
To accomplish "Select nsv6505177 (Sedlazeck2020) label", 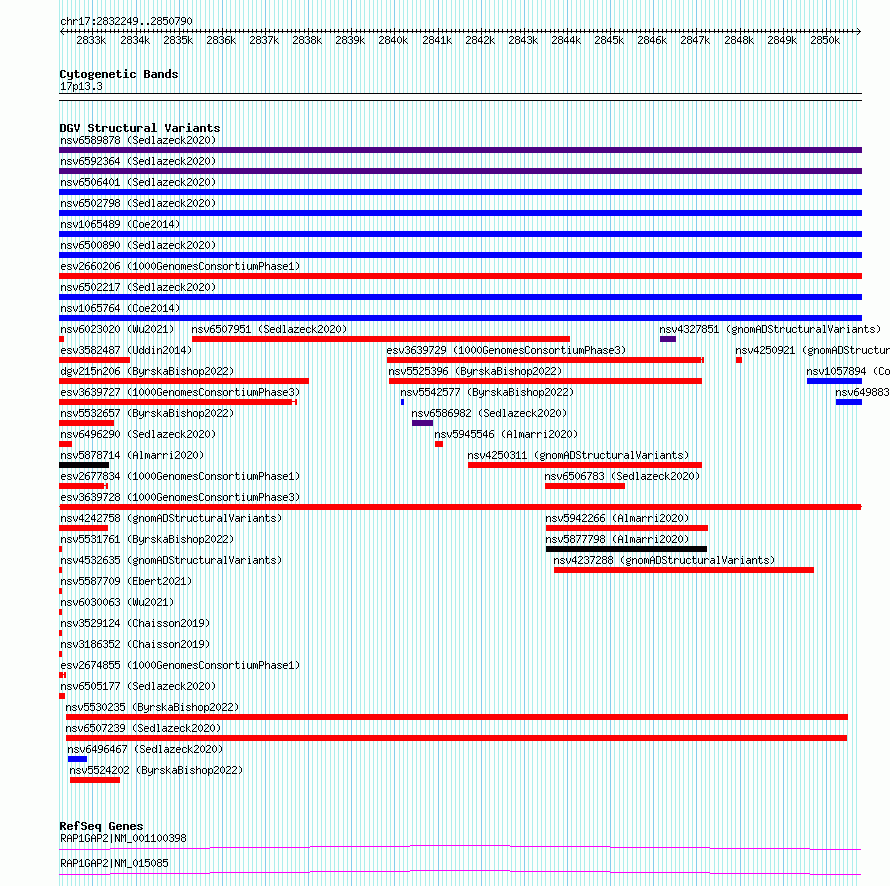I will 138,686.
